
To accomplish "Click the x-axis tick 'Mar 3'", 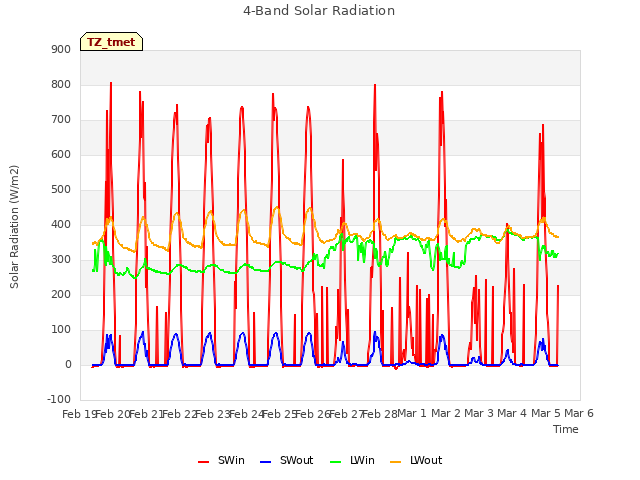I will pos(479,413).
